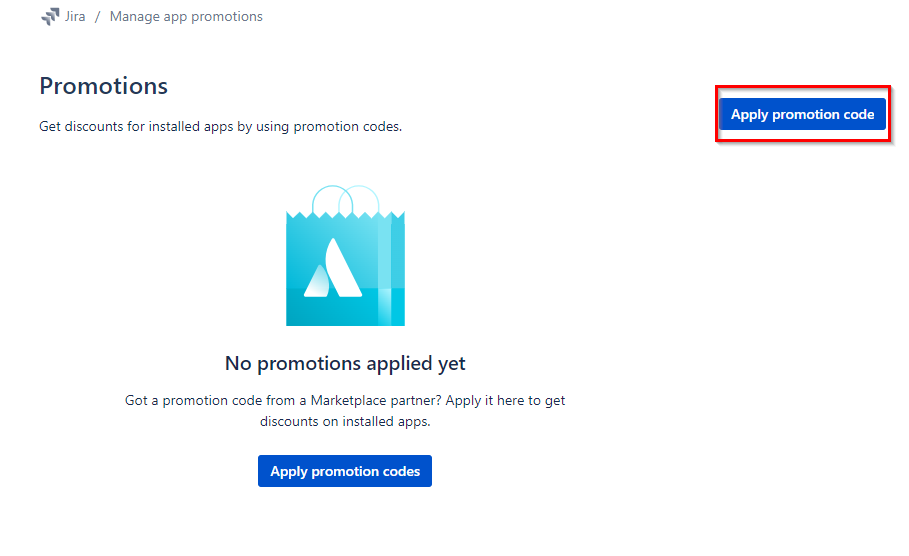Click the 'No promotions applied yet' heading
The image size is (909, 556).
345,363
